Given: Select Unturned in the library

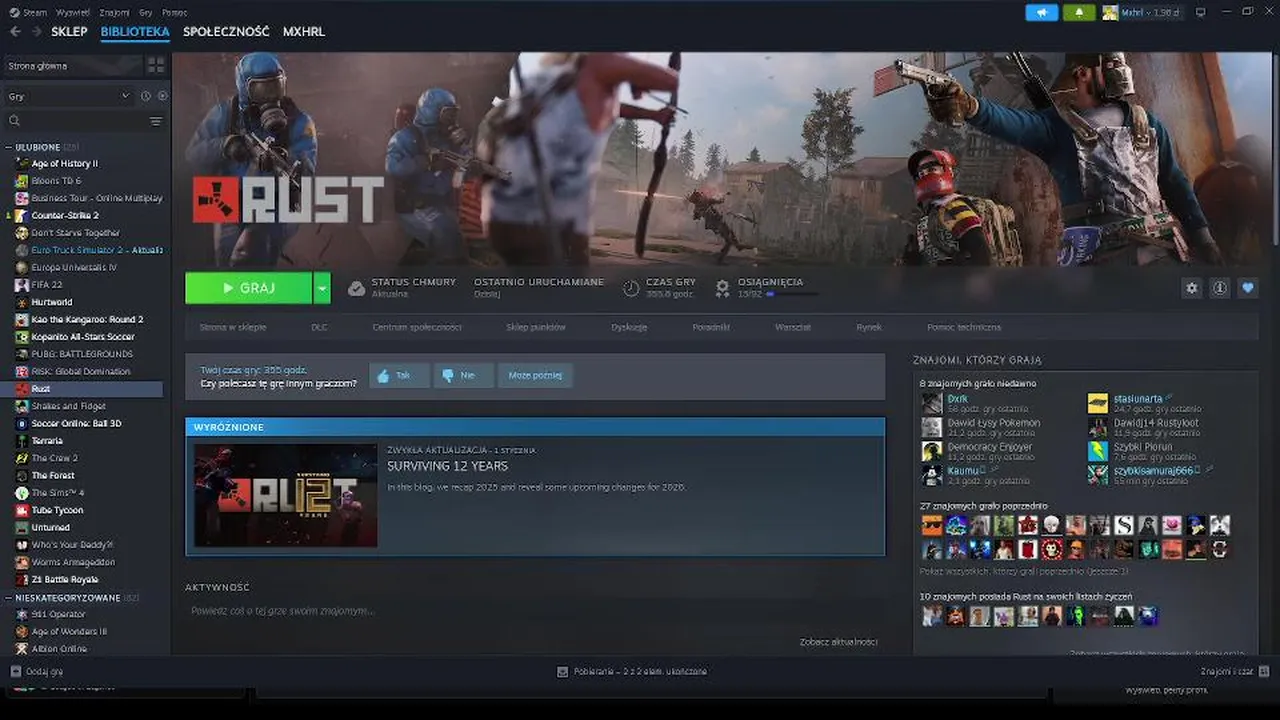Looking at the screenshot, I should tap(50, 527).
